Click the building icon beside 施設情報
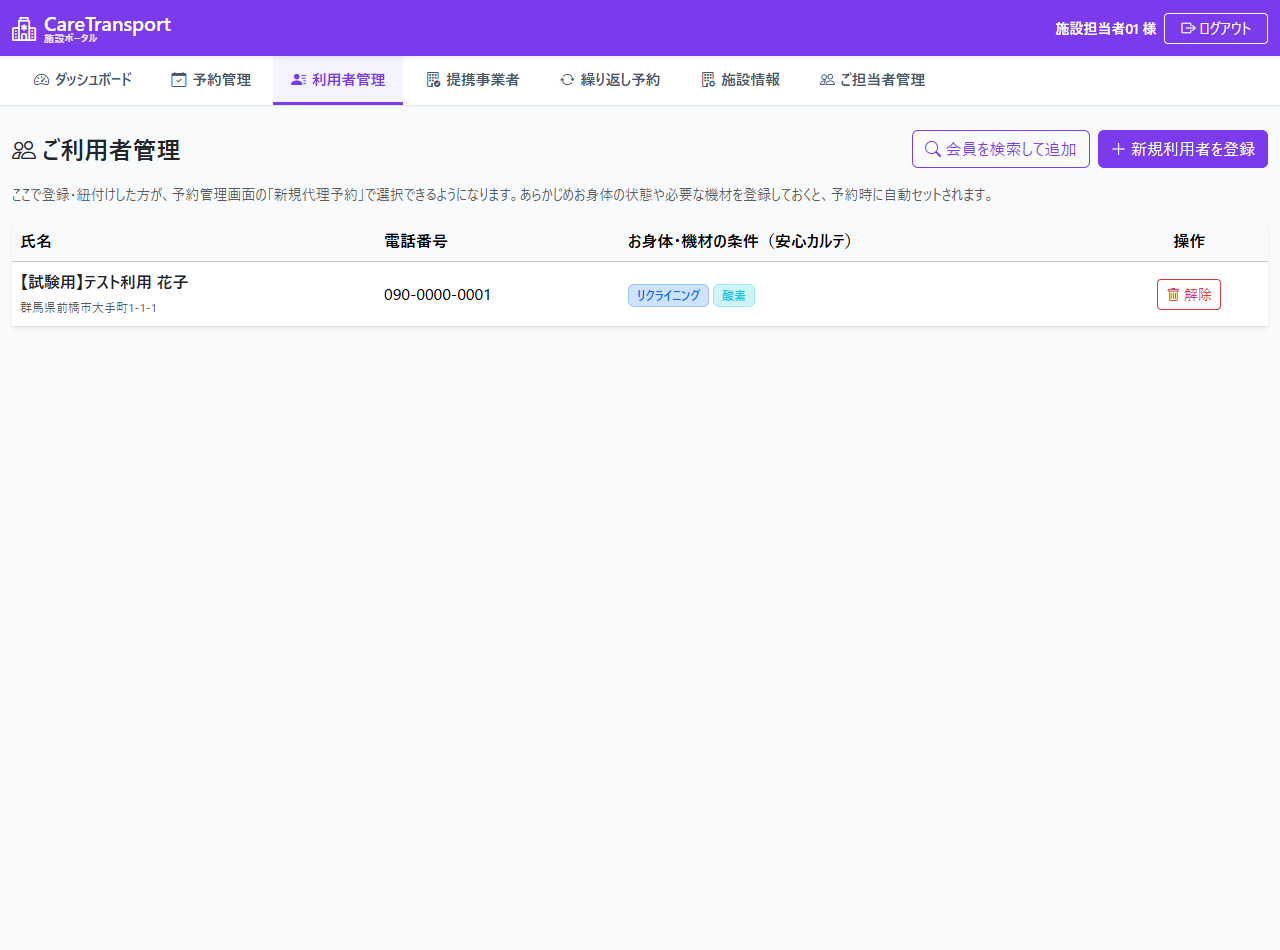 click(x=708, y=80)
